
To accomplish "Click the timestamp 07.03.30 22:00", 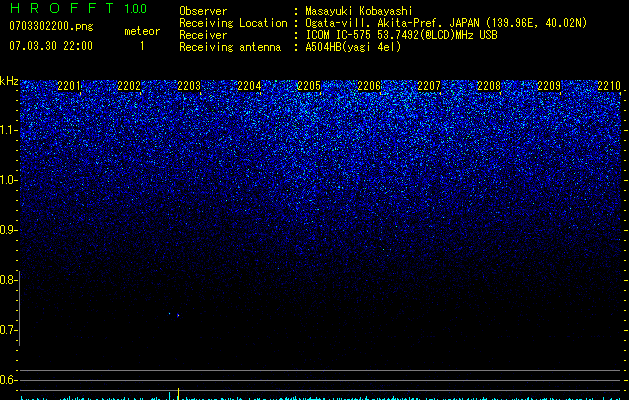I will coord(51,46).
